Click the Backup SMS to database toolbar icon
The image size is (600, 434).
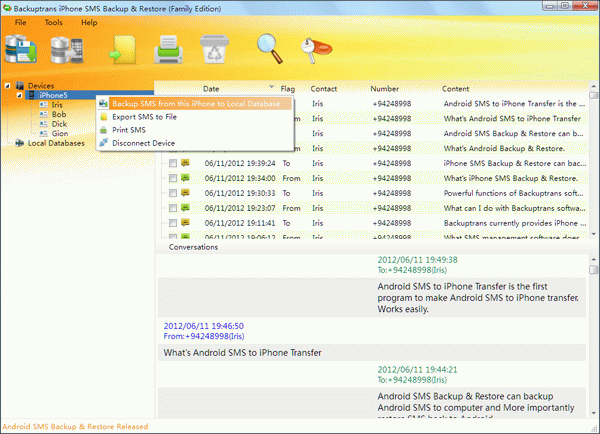[x=21, y=49]
